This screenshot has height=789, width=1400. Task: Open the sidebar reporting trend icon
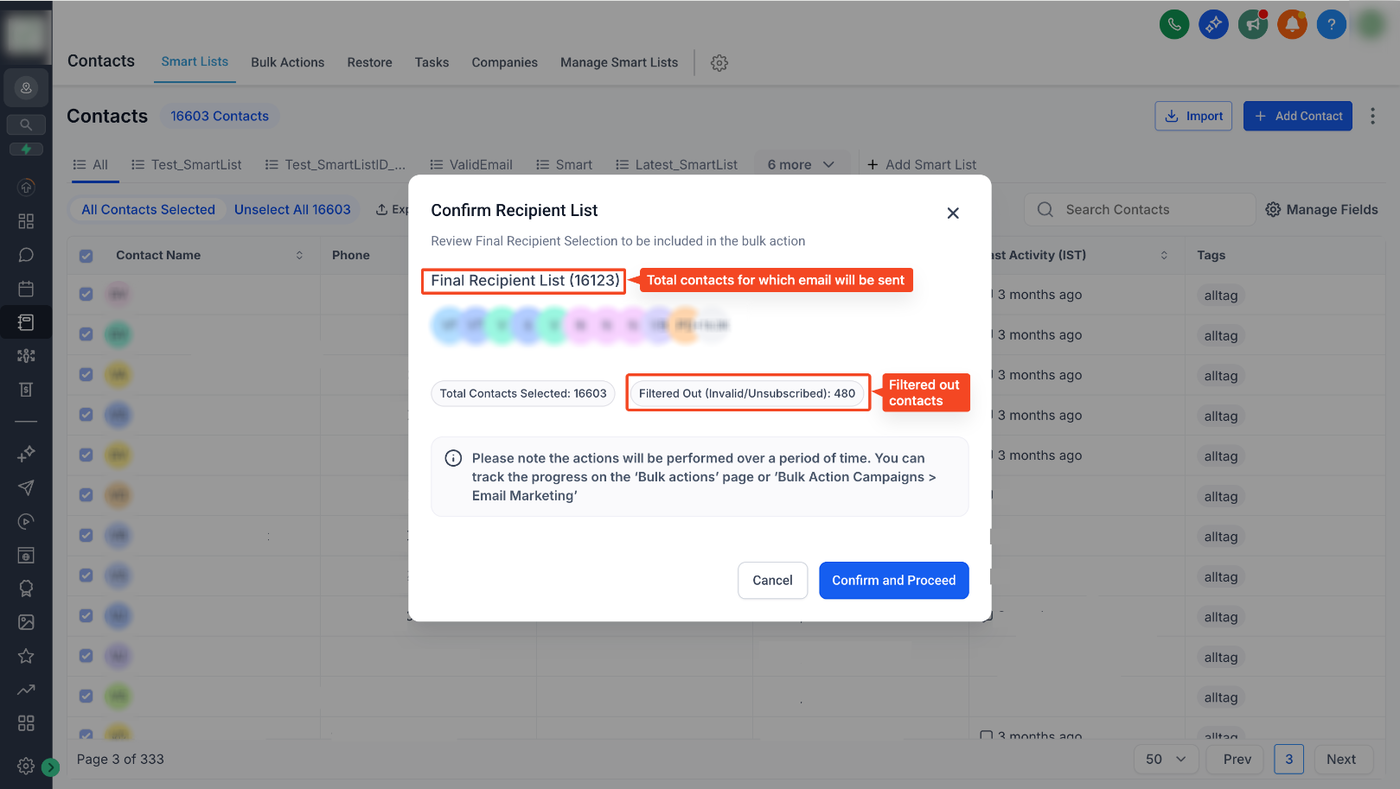[x=26, y=689]
